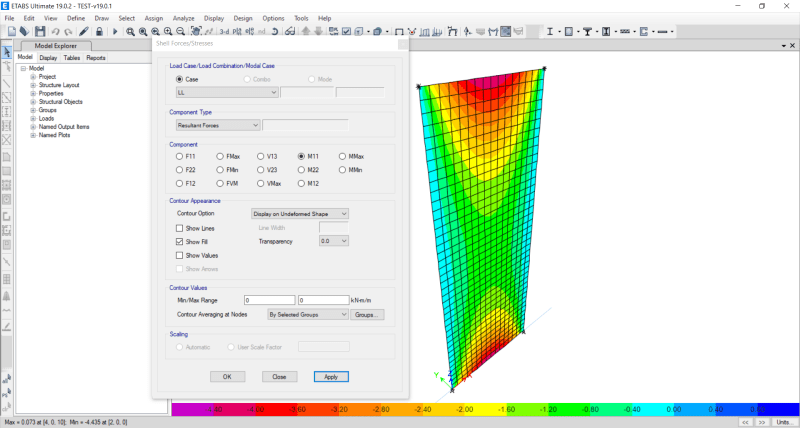
Task: Open the Define menu
Action: point(76,18)
